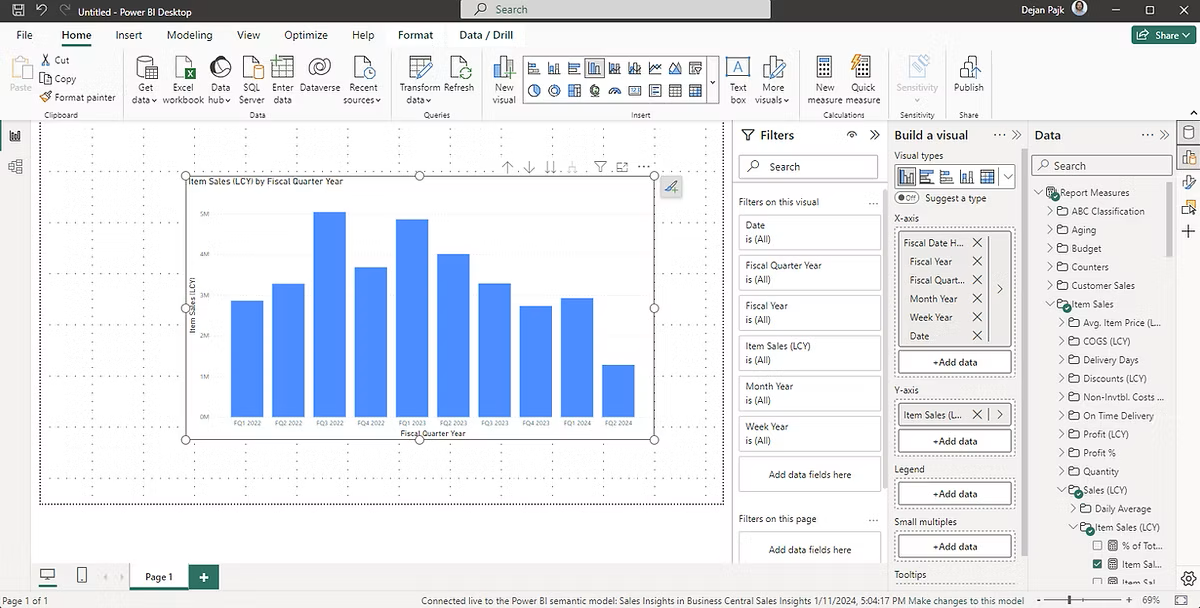Create a New measure

tap(824, 78)
